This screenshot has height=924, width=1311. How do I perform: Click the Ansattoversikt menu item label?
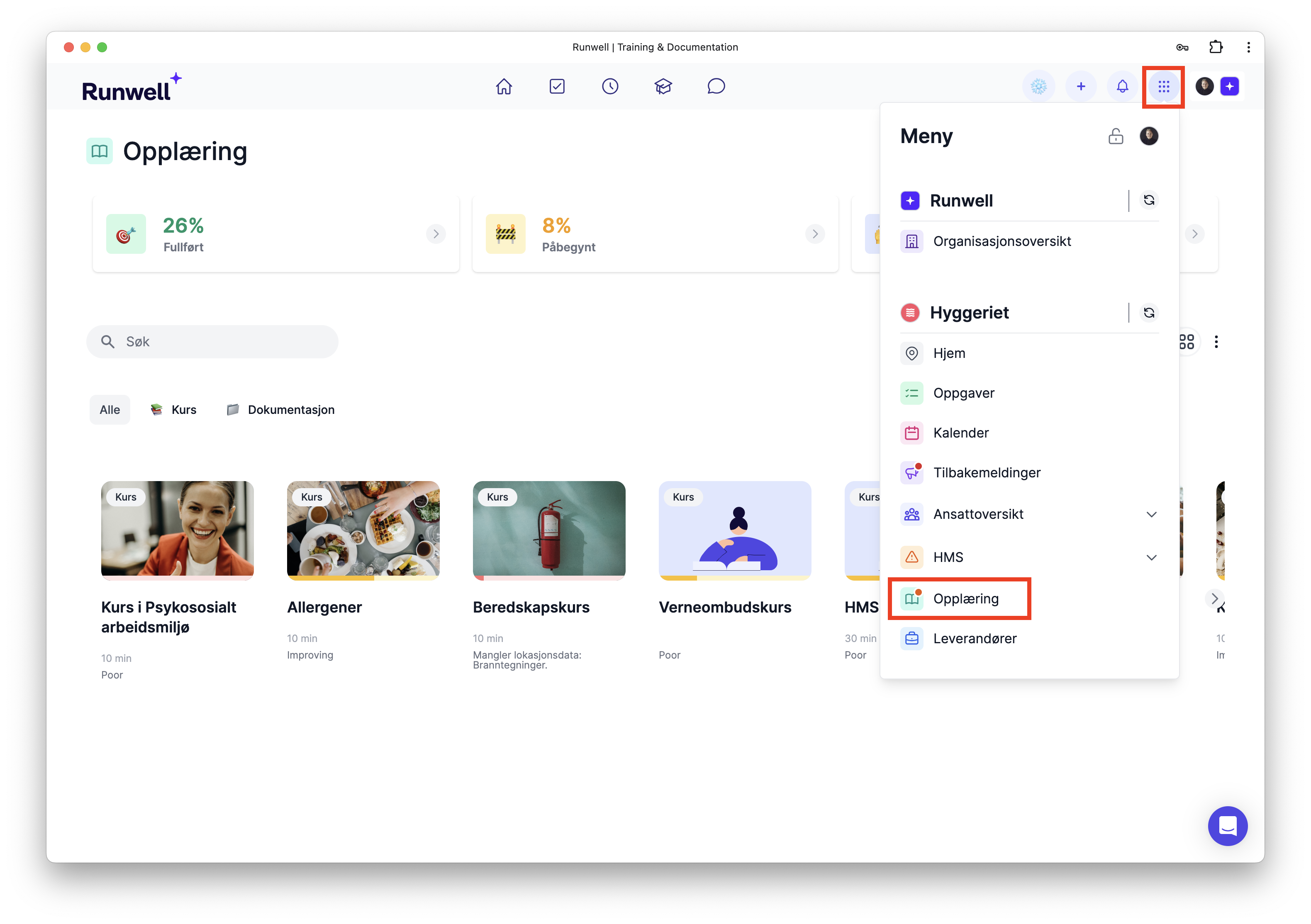point(978,514)
